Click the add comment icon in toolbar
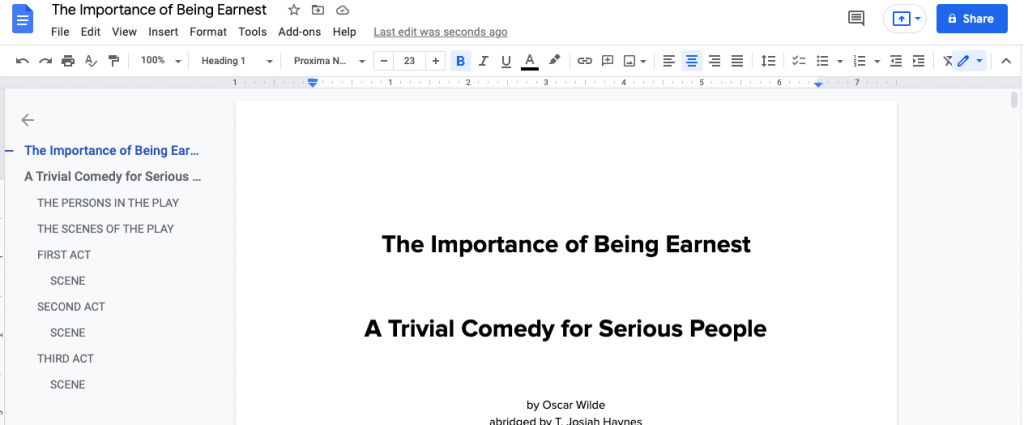1024x425 pixels. 608,61
